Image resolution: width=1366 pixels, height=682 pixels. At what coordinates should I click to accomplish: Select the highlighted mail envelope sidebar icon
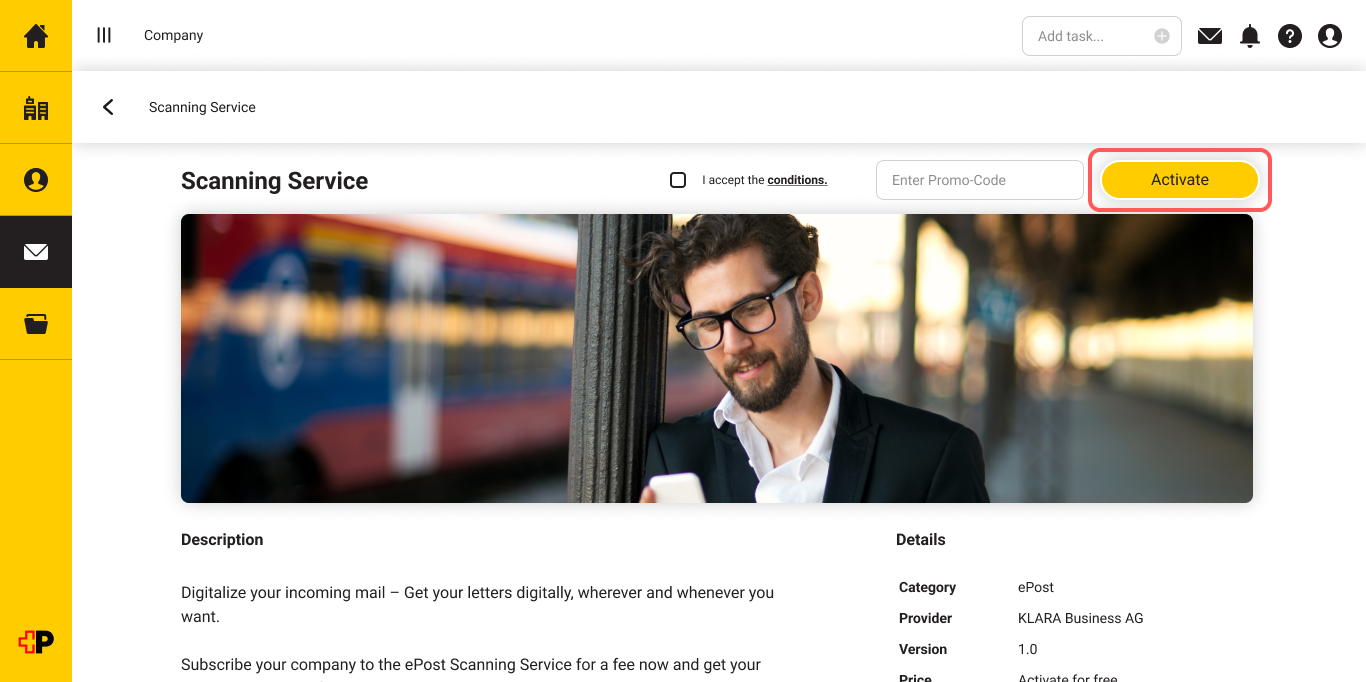pyautogui.click(x=36, y=252)
